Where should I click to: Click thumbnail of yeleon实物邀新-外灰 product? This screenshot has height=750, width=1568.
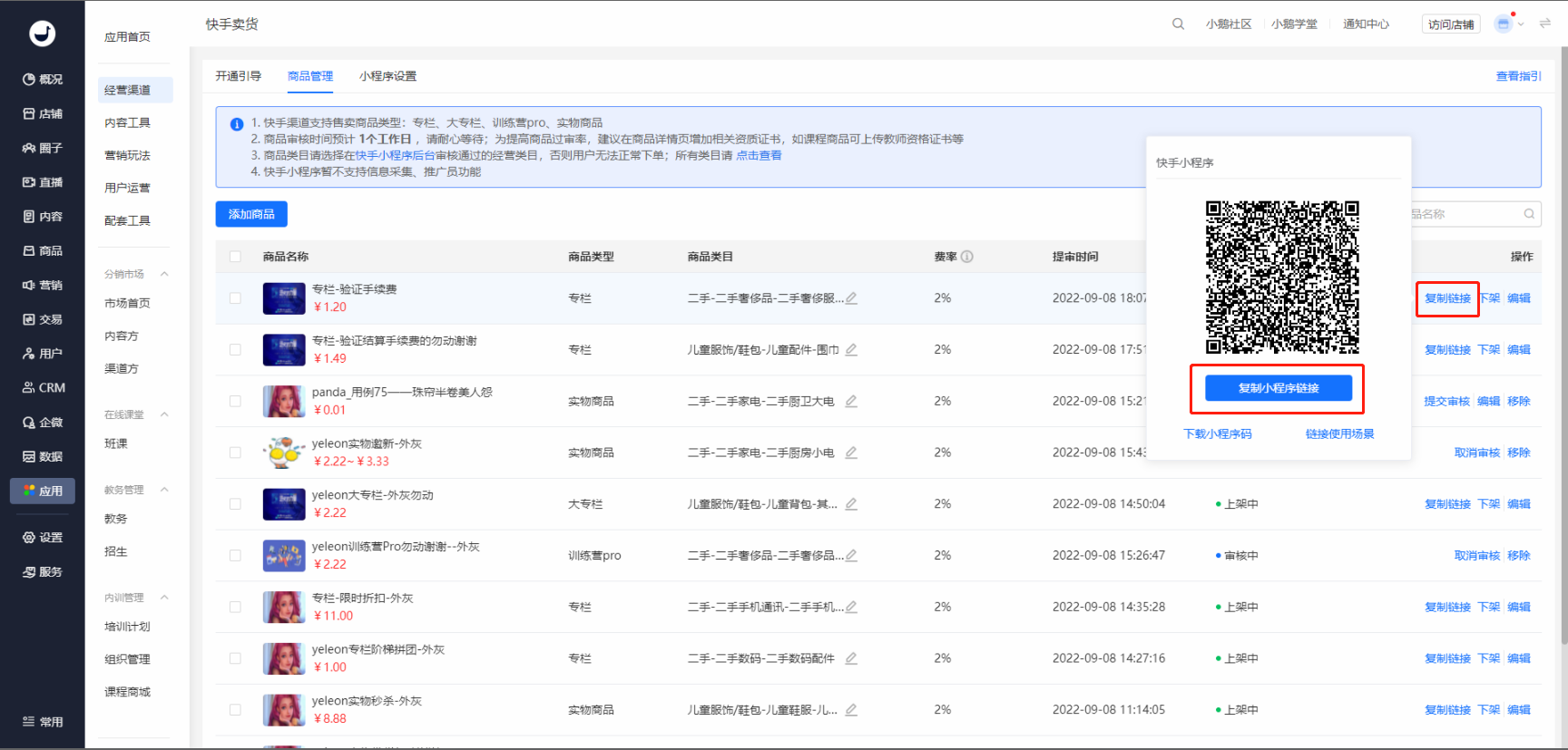(x=284, y=453)
